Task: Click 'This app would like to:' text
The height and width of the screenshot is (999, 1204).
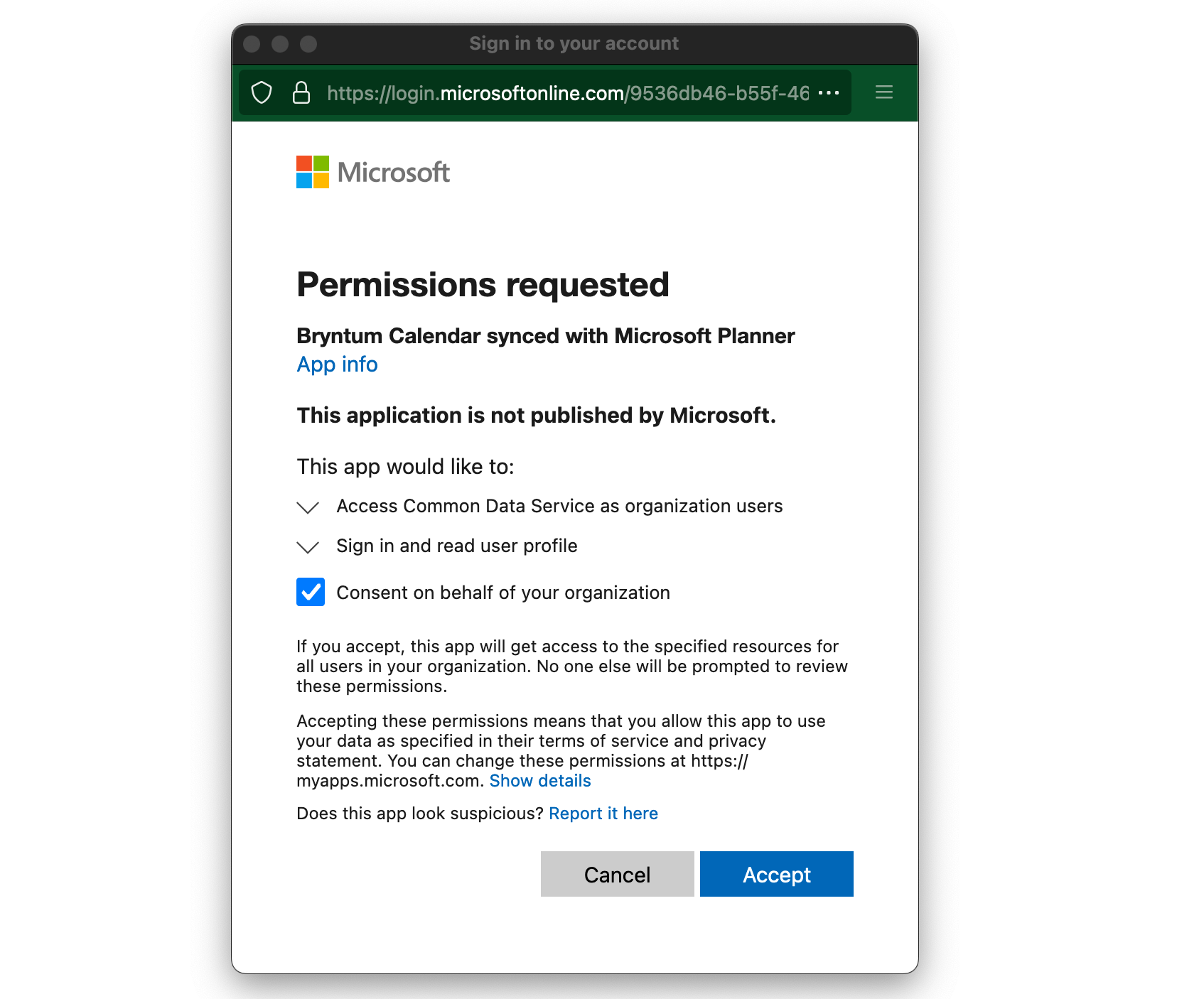Action: tap(405, 466)
